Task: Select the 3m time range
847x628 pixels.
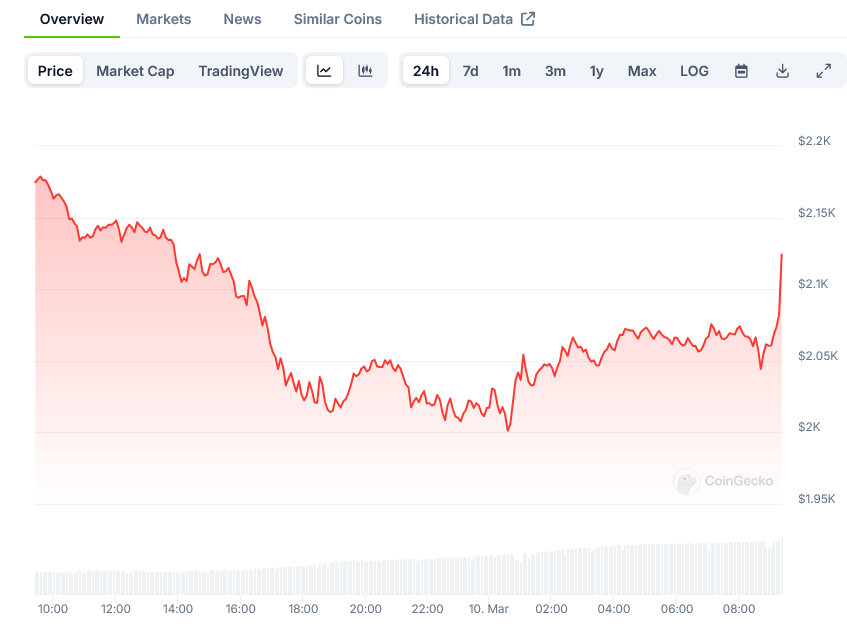Action: coord(555,70)
